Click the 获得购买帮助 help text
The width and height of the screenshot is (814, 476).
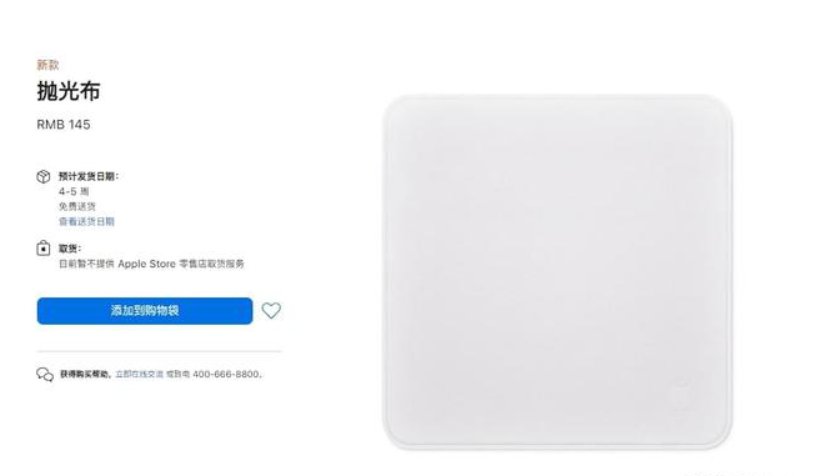[x=86, y=374]
